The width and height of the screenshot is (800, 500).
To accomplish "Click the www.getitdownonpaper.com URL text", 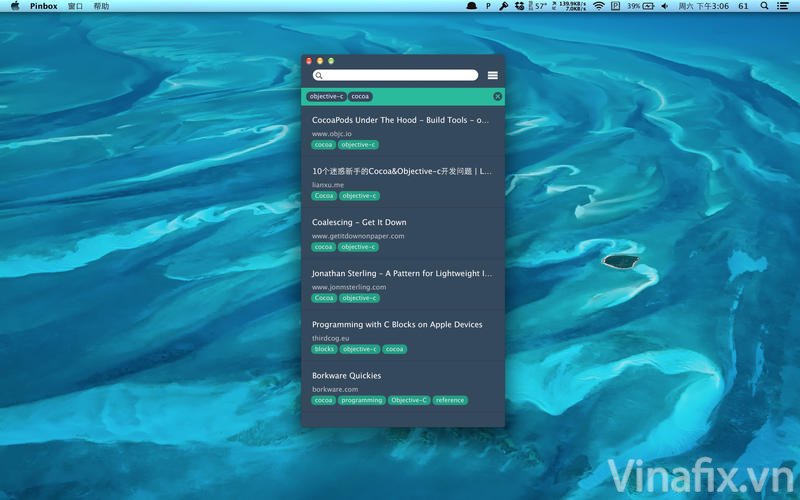I will (x=358, y=236).
